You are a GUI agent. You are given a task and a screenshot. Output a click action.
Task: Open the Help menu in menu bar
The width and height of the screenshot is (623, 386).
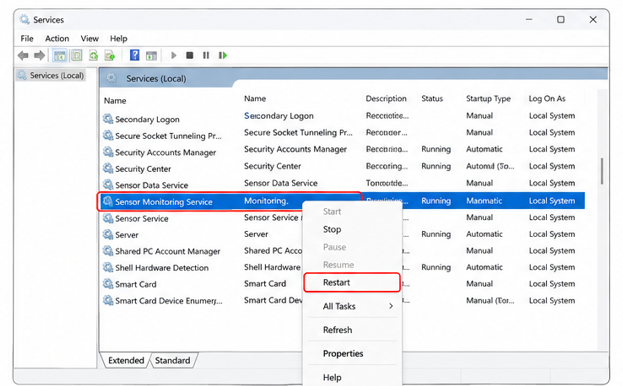click(118, 39)
